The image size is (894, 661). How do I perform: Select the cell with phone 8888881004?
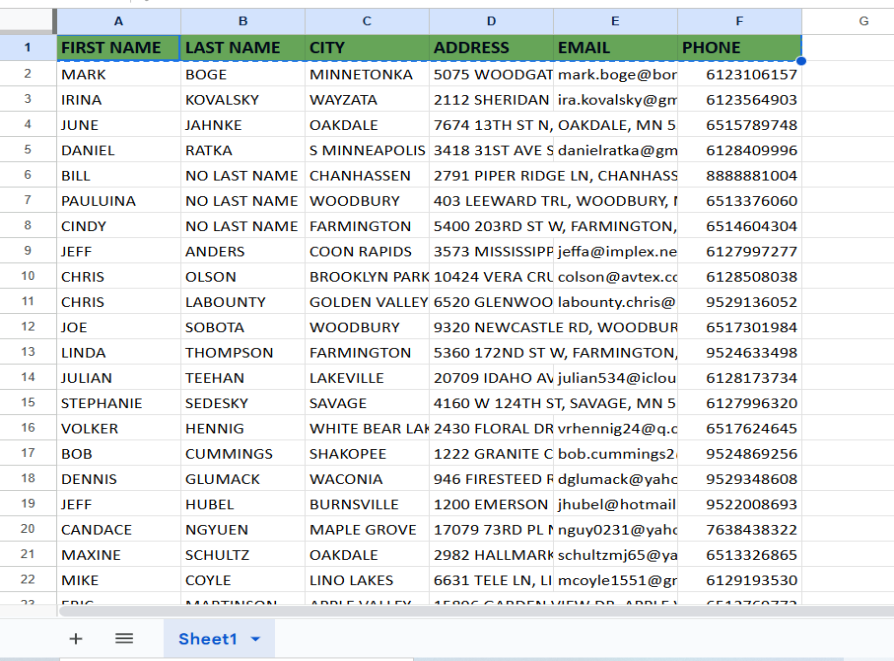pos(739,175)
